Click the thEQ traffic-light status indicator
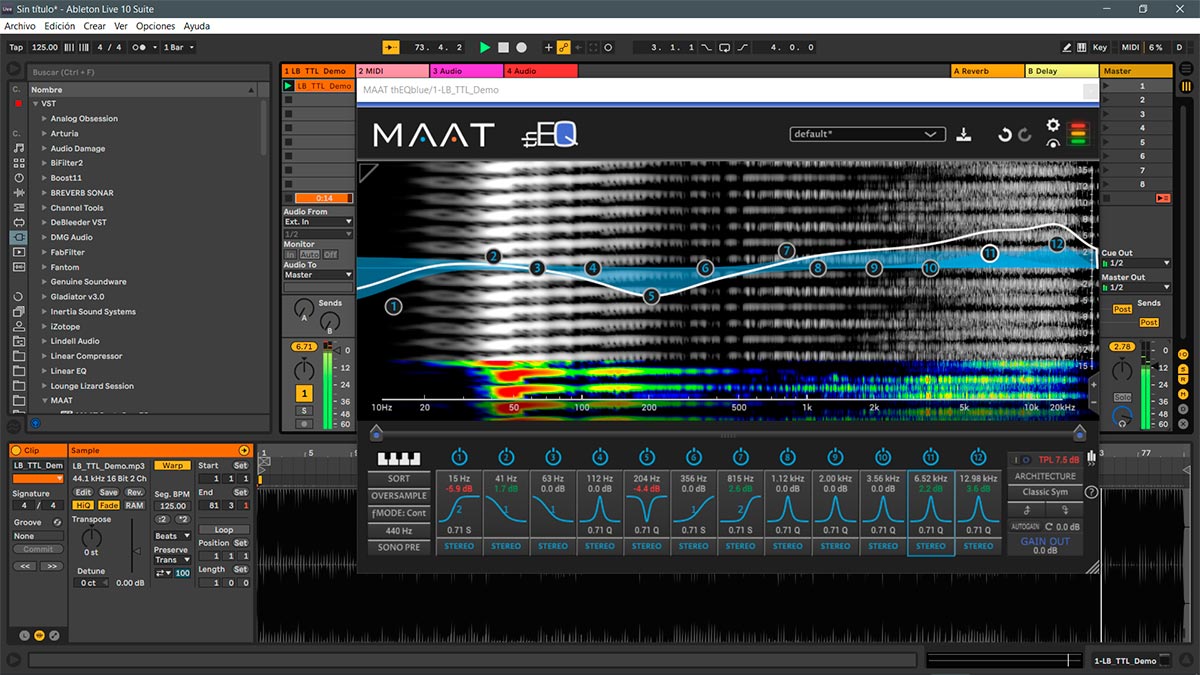1200x675 pixels. point(1078,134)
